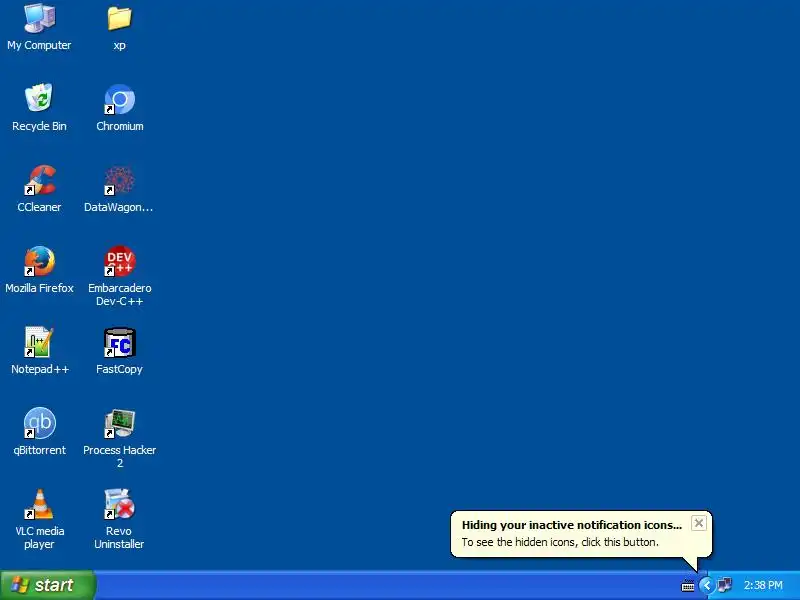
Task: Close the notification icons balloon tip
Action: pyautogui.click(x=698, y=523)
